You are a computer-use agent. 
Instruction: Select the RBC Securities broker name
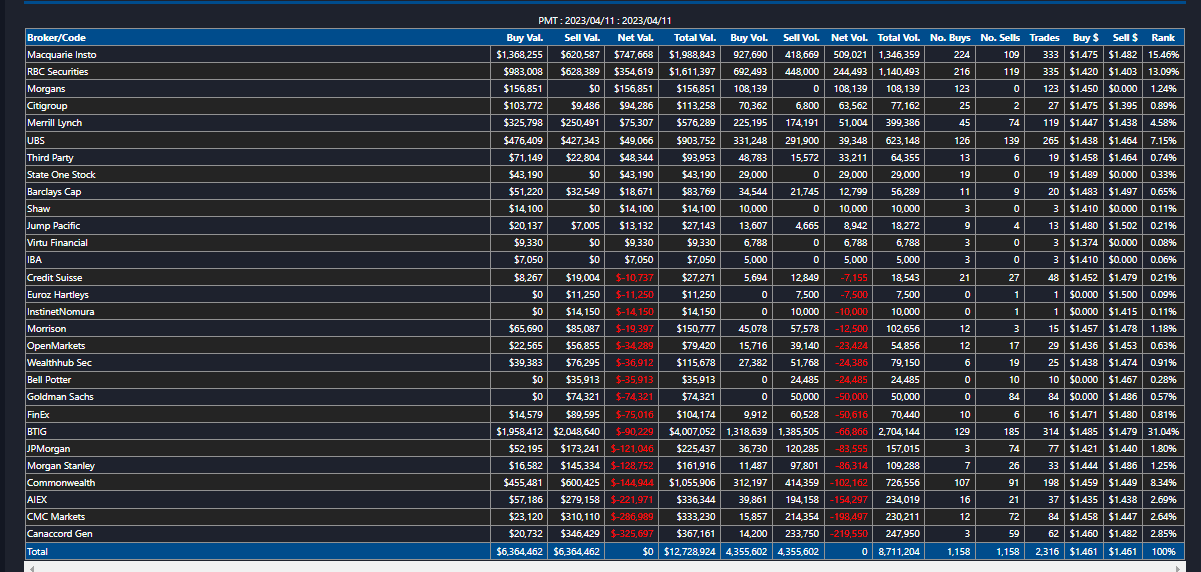(57, 72)
